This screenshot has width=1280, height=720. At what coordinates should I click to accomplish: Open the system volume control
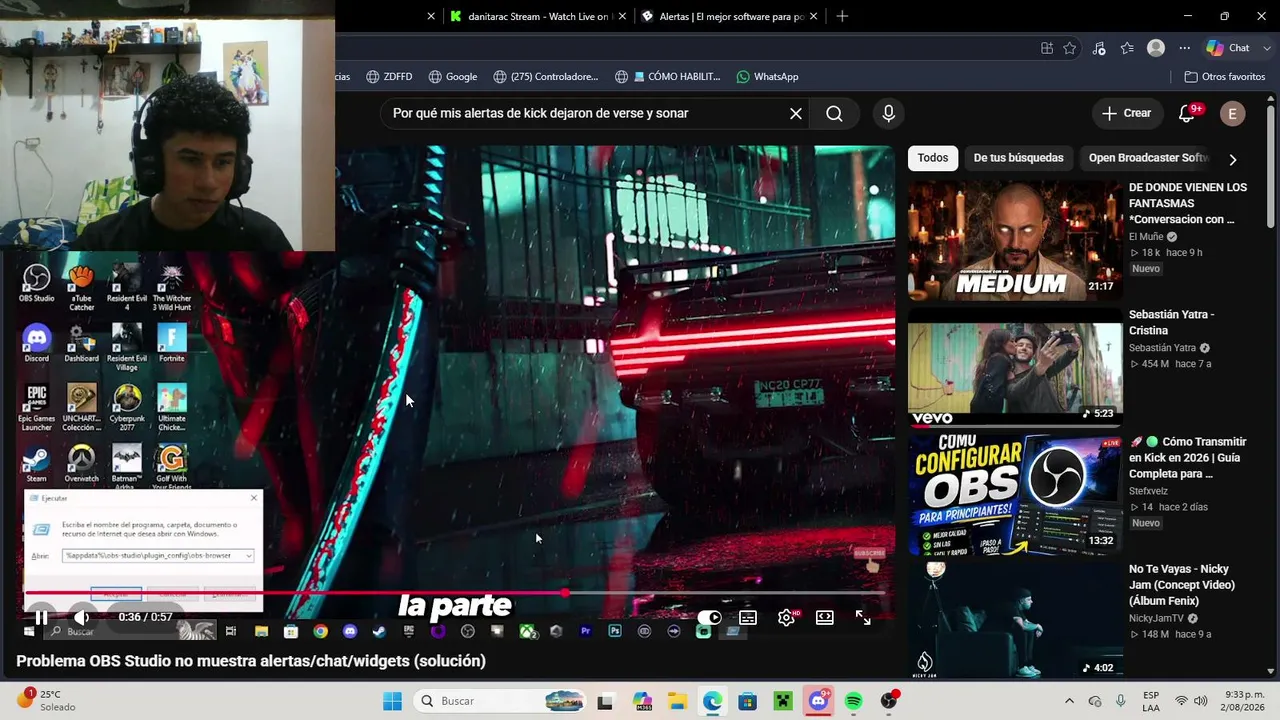[x=1201, y=701]
